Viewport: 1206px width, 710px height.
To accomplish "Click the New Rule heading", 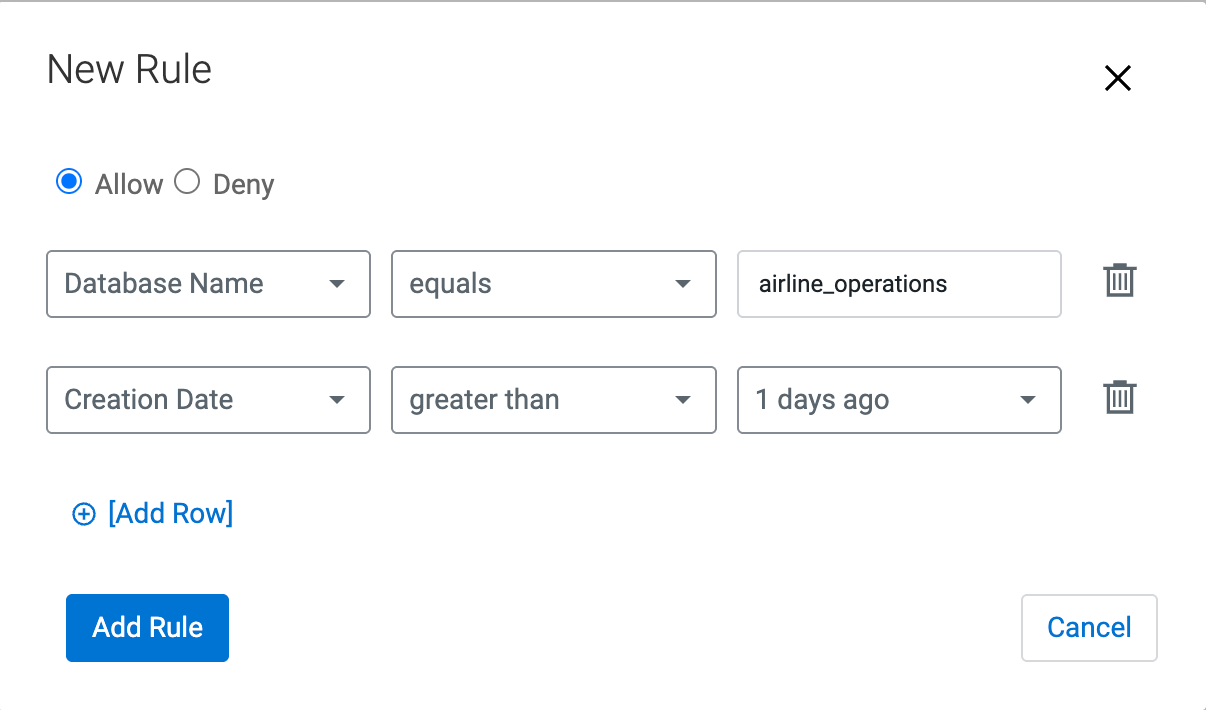I will [129, 70].
